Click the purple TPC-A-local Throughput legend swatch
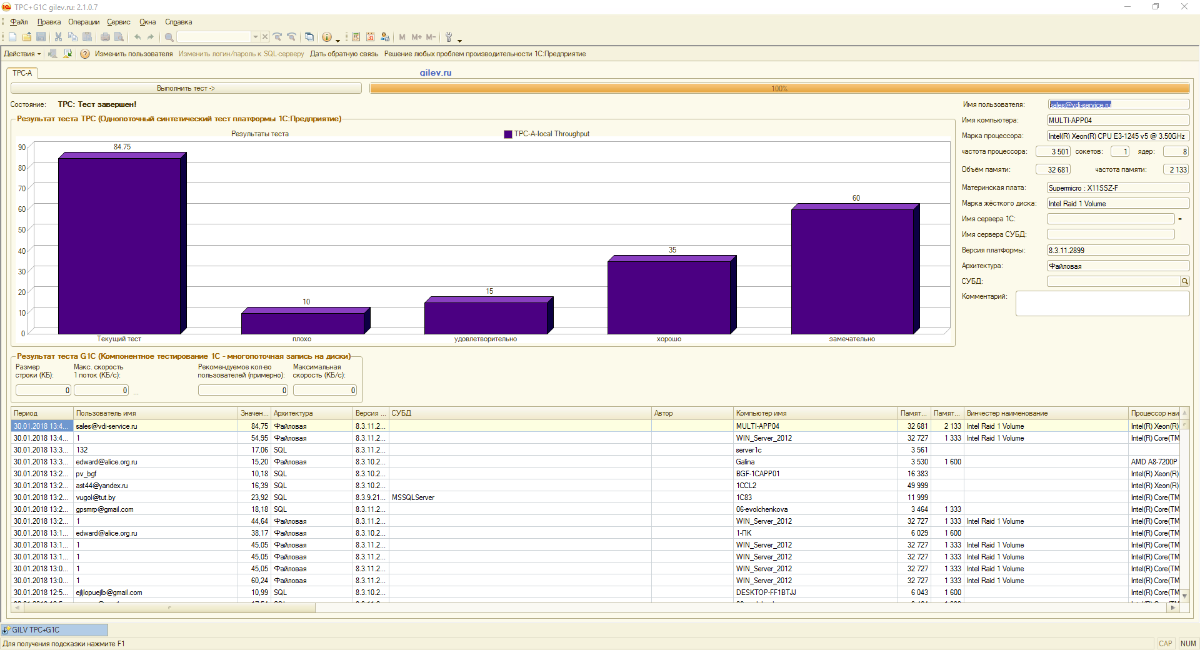Screen dimensions: 1200x650 click(508, 133)
